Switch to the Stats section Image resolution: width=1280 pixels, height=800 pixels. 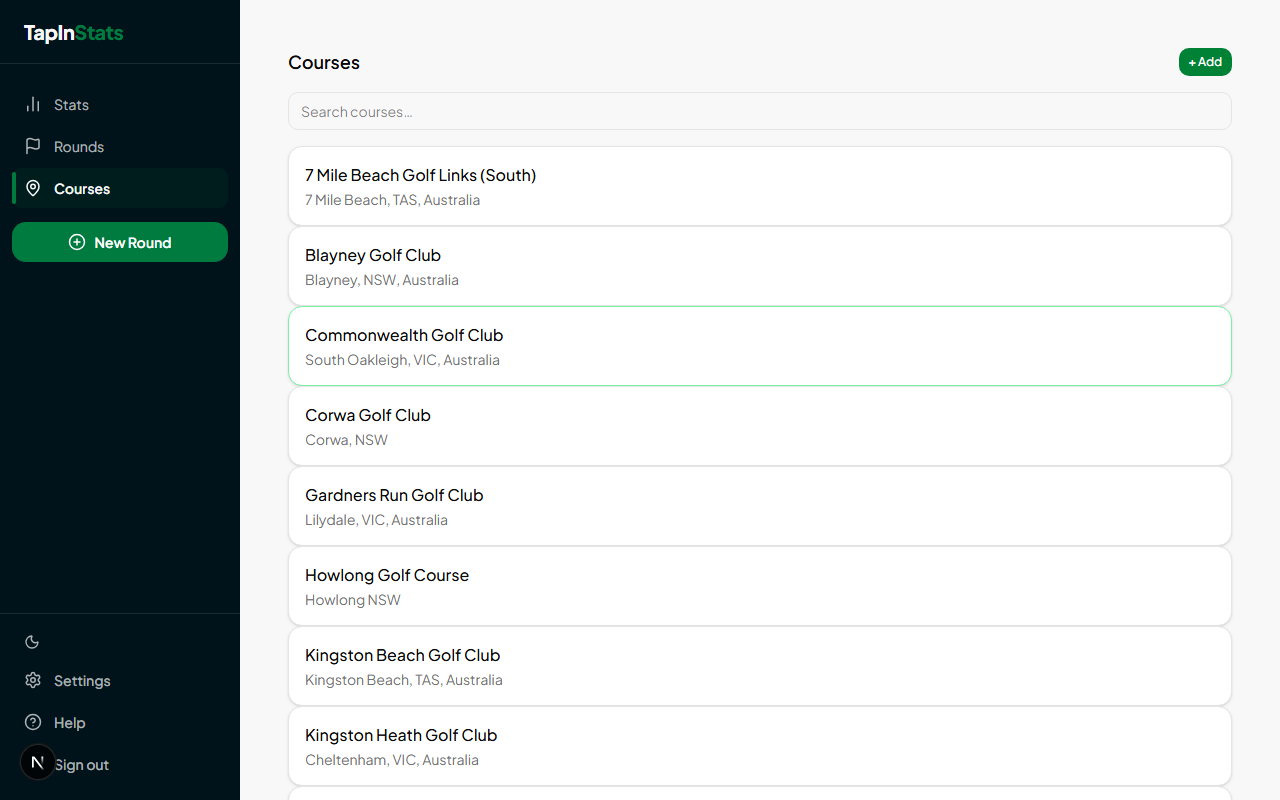(70, 104)
